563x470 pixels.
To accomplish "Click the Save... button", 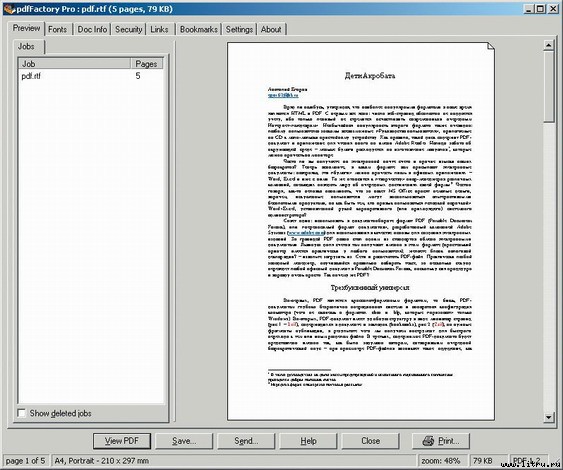I will [184, 441].
